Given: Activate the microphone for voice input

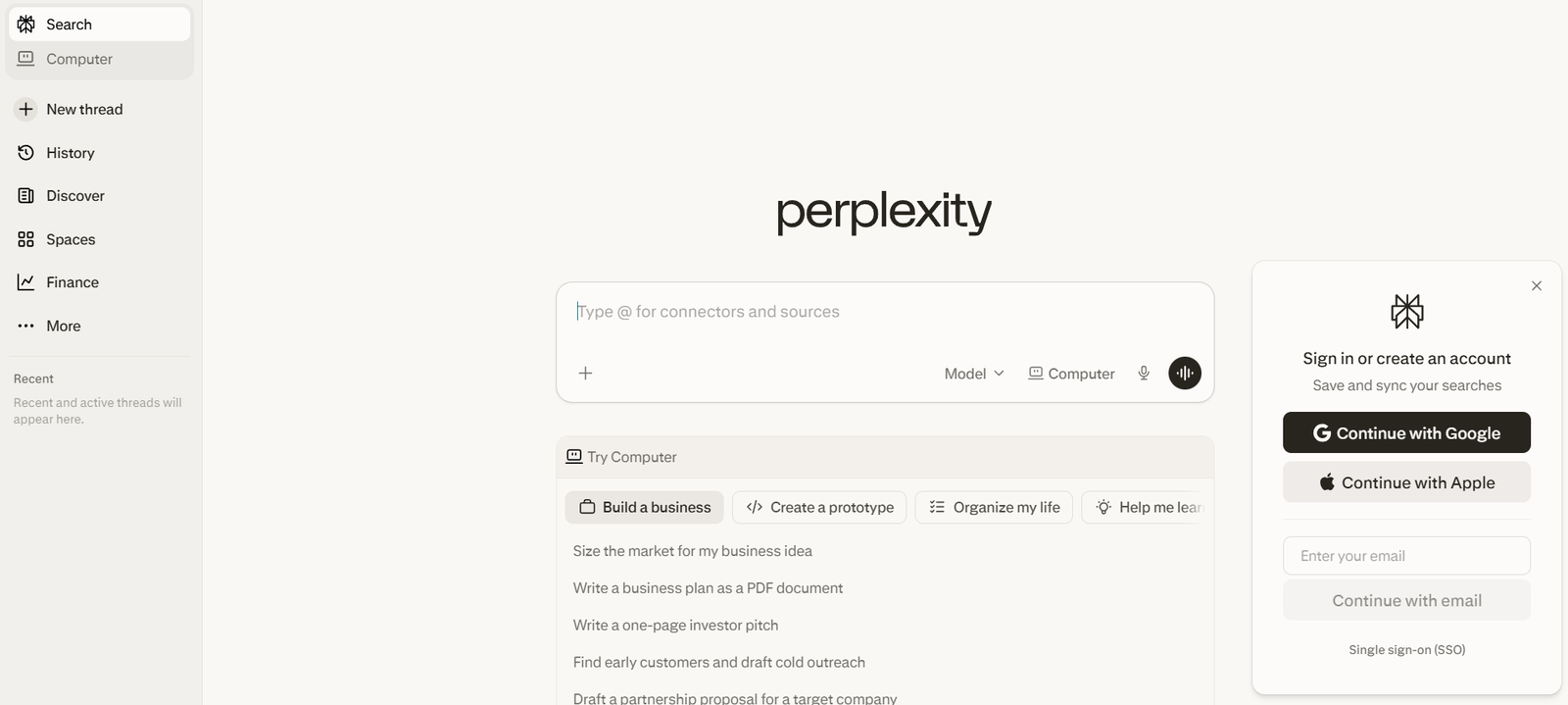Looking at the screenshot, I should (x=1143, y=373).
